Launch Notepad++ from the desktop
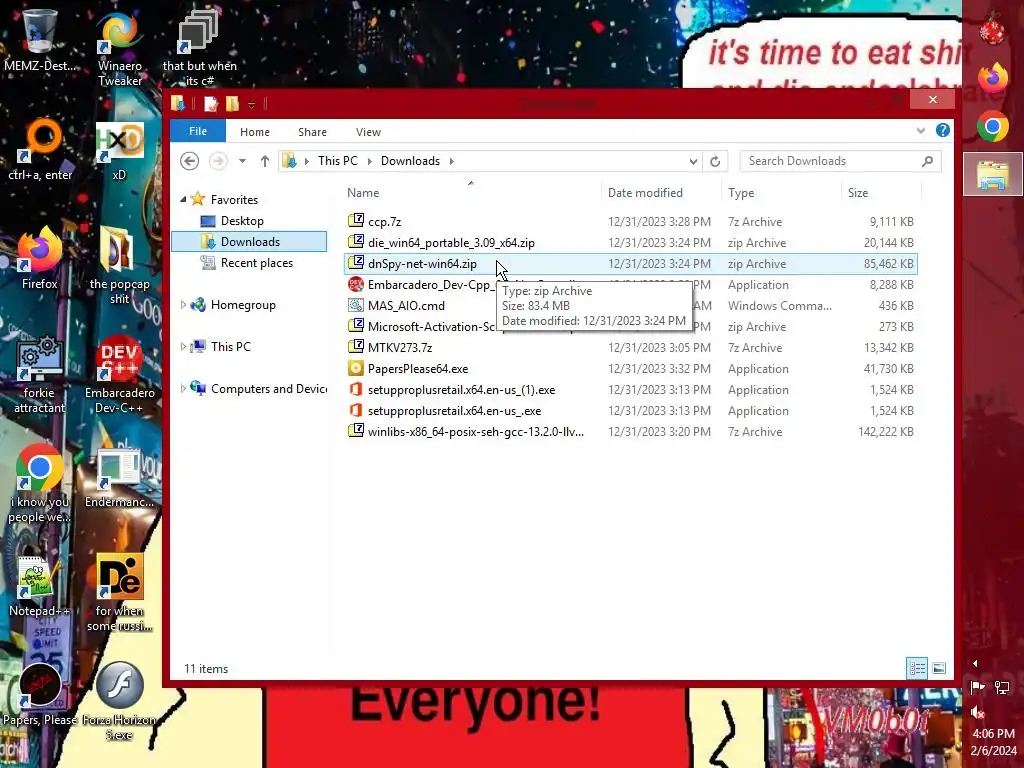This screenshot has height=768, width=1024. (x=39, y=585)
